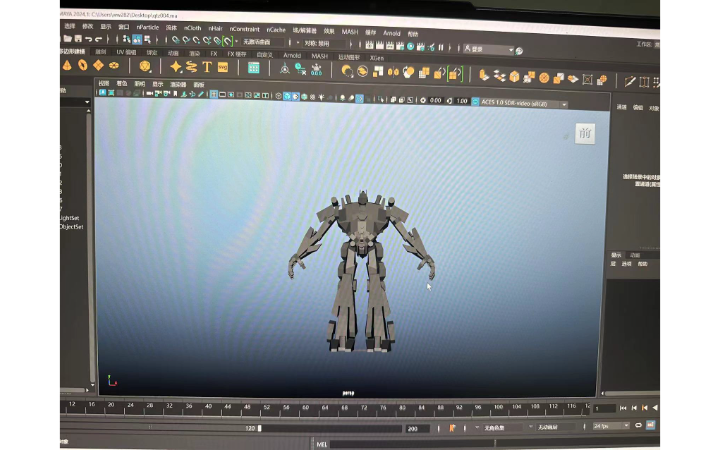Select the super shape star icon
The height and width of the screenshot is (450, 720).
175,67
